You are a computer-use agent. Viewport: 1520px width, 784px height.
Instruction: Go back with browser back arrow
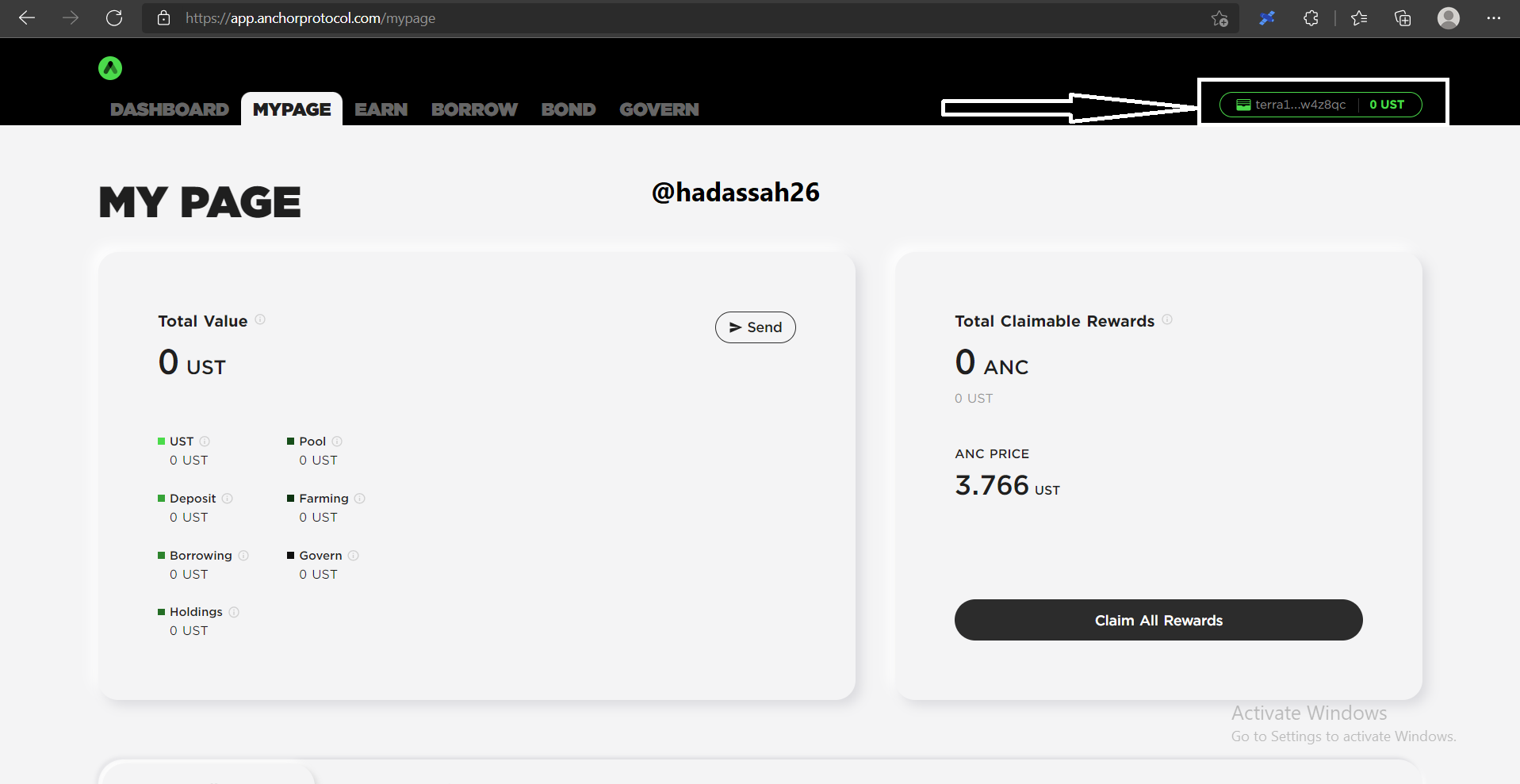pos(27,17)
